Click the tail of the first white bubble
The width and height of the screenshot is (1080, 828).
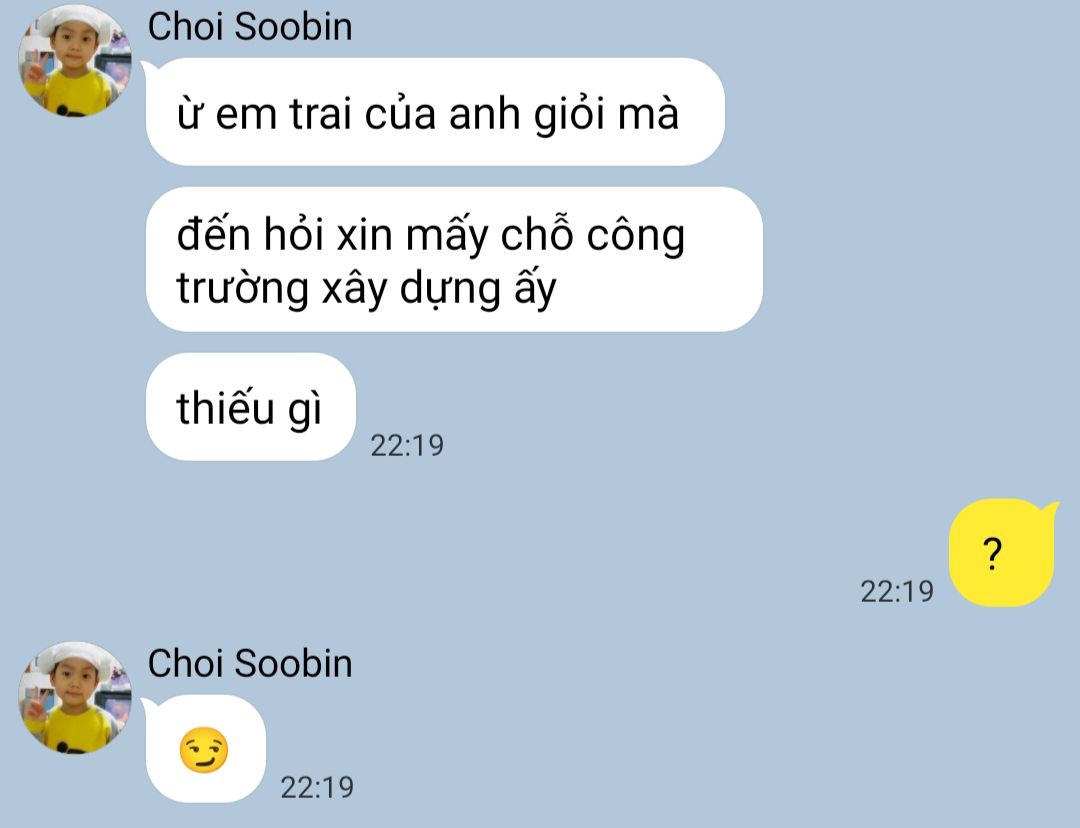tap(149, 68)
